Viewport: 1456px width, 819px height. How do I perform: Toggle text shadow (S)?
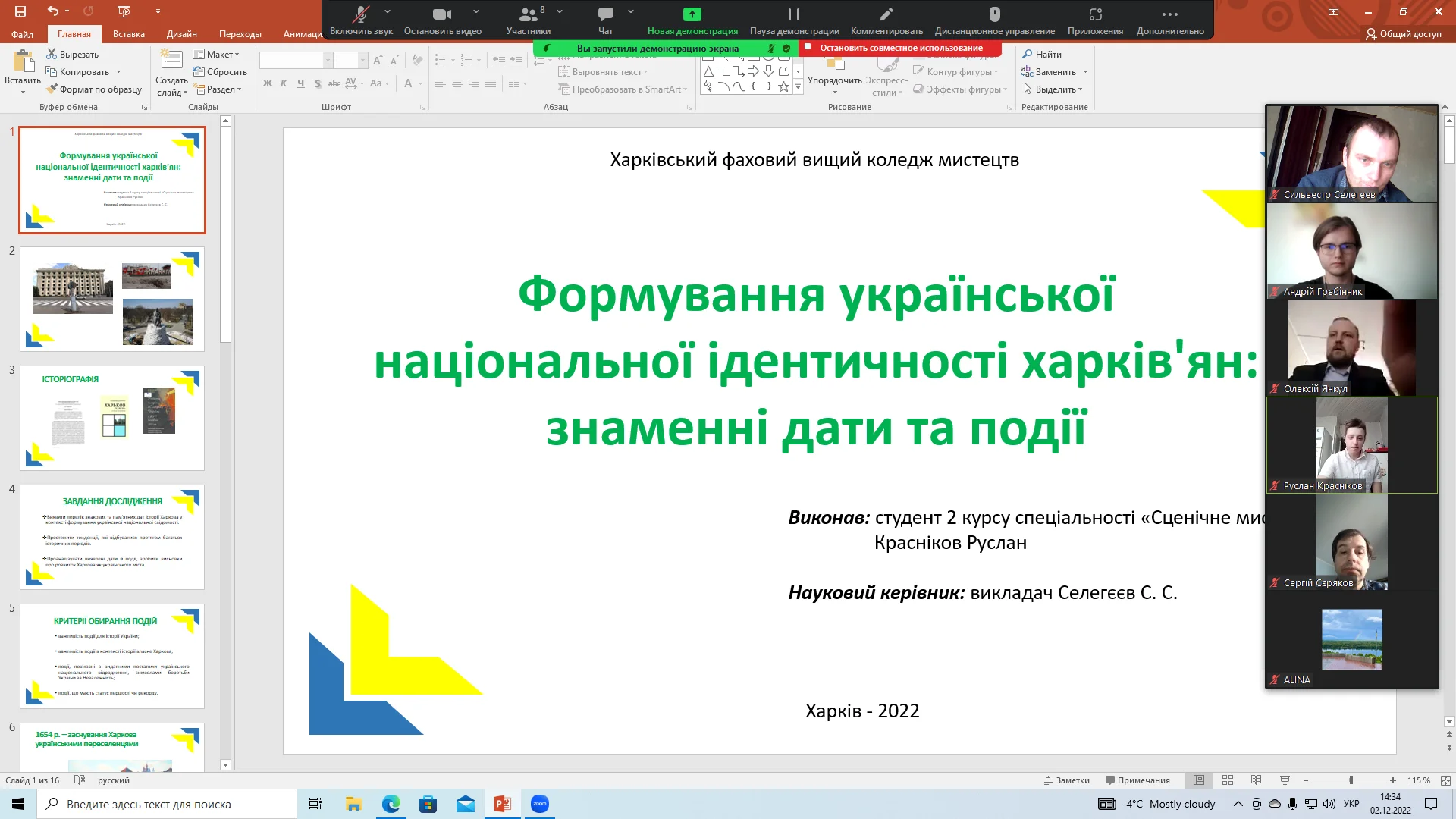(x=318, y=83)
